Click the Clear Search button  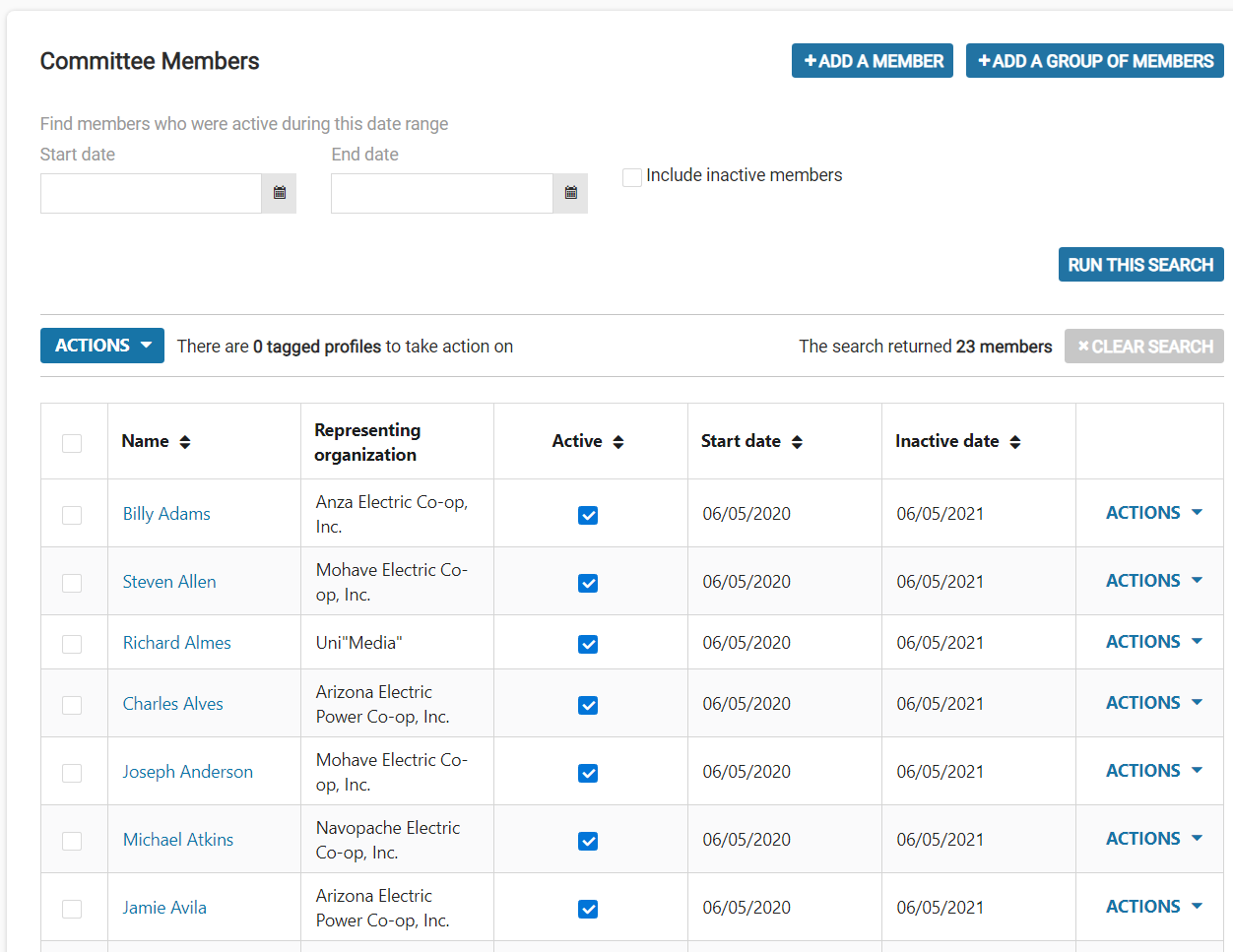[x=1144, y=347]
